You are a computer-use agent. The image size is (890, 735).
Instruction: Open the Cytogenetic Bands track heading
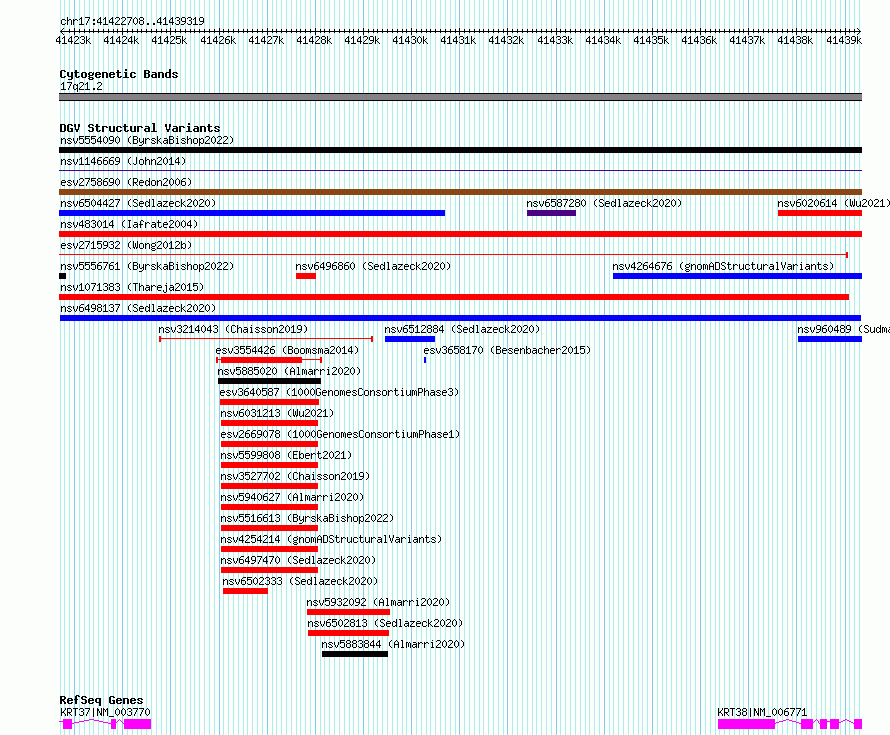click(119, 74)
